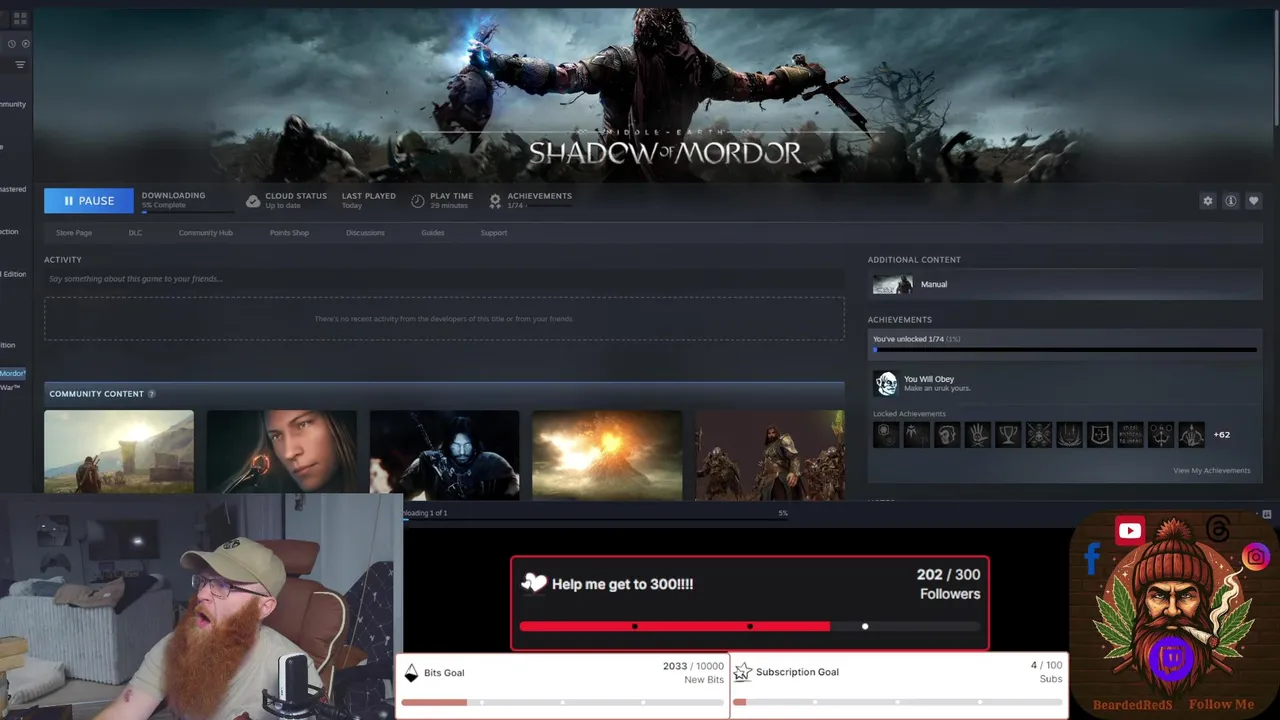Image resolution: width=1280 pixels, height=720 pixels.
Task: Go to the Community Hub tab
Action: click(x=205, y=233)
